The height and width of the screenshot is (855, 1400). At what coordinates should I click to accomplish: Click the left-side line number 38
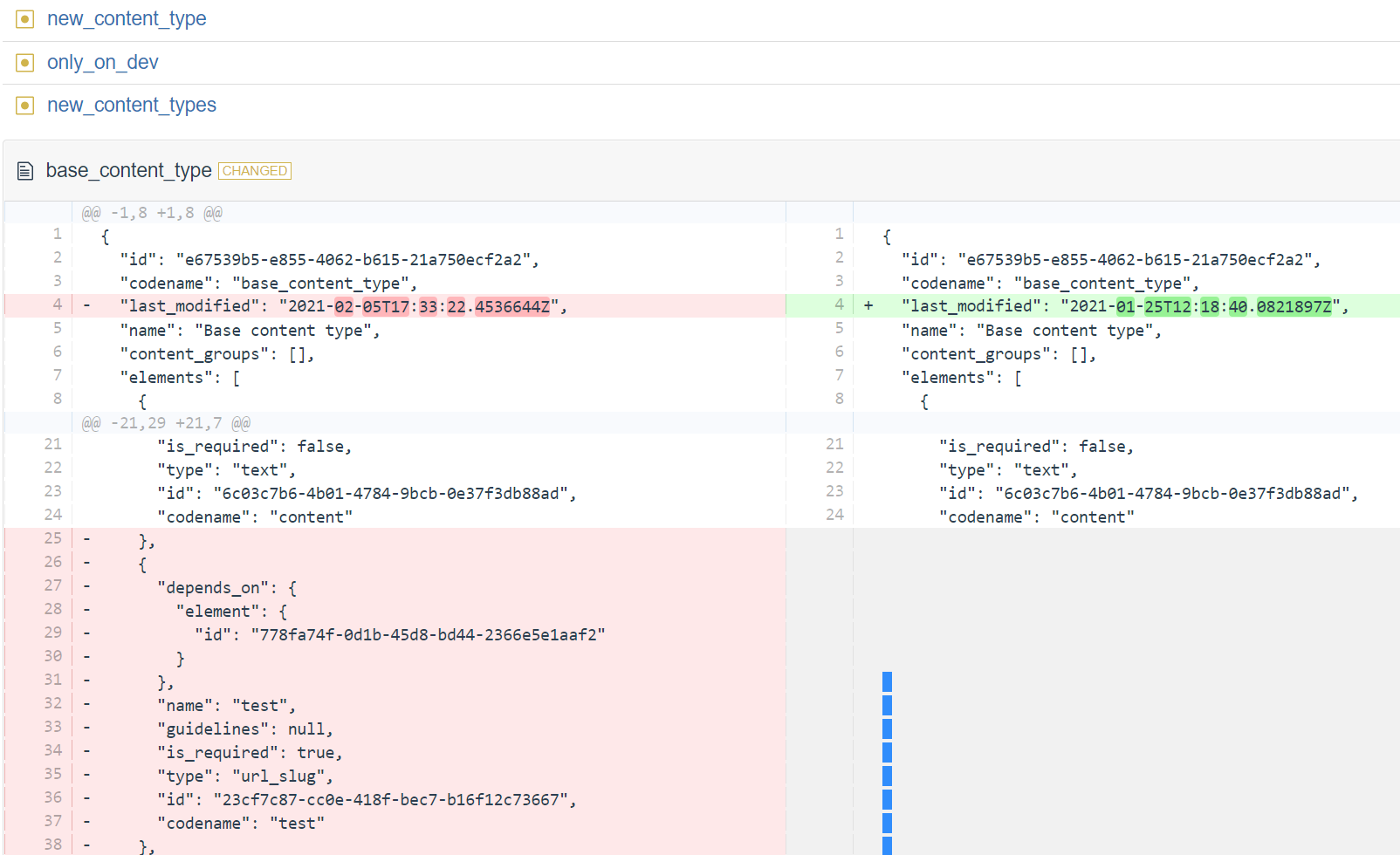pyautogui.click(x=53, y=845)
